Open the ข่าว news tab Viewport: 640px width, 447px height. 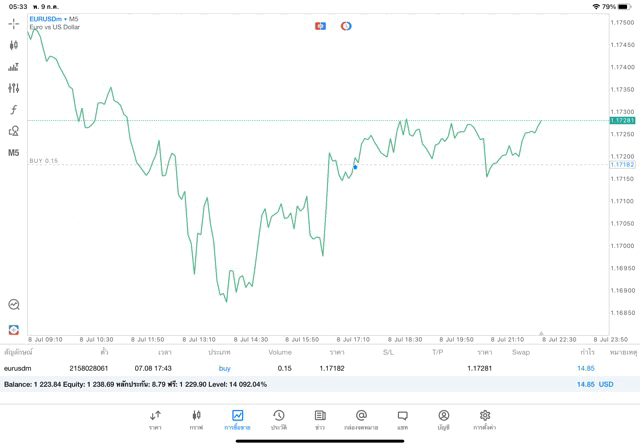pyautogui.click(x=319, y=419)
